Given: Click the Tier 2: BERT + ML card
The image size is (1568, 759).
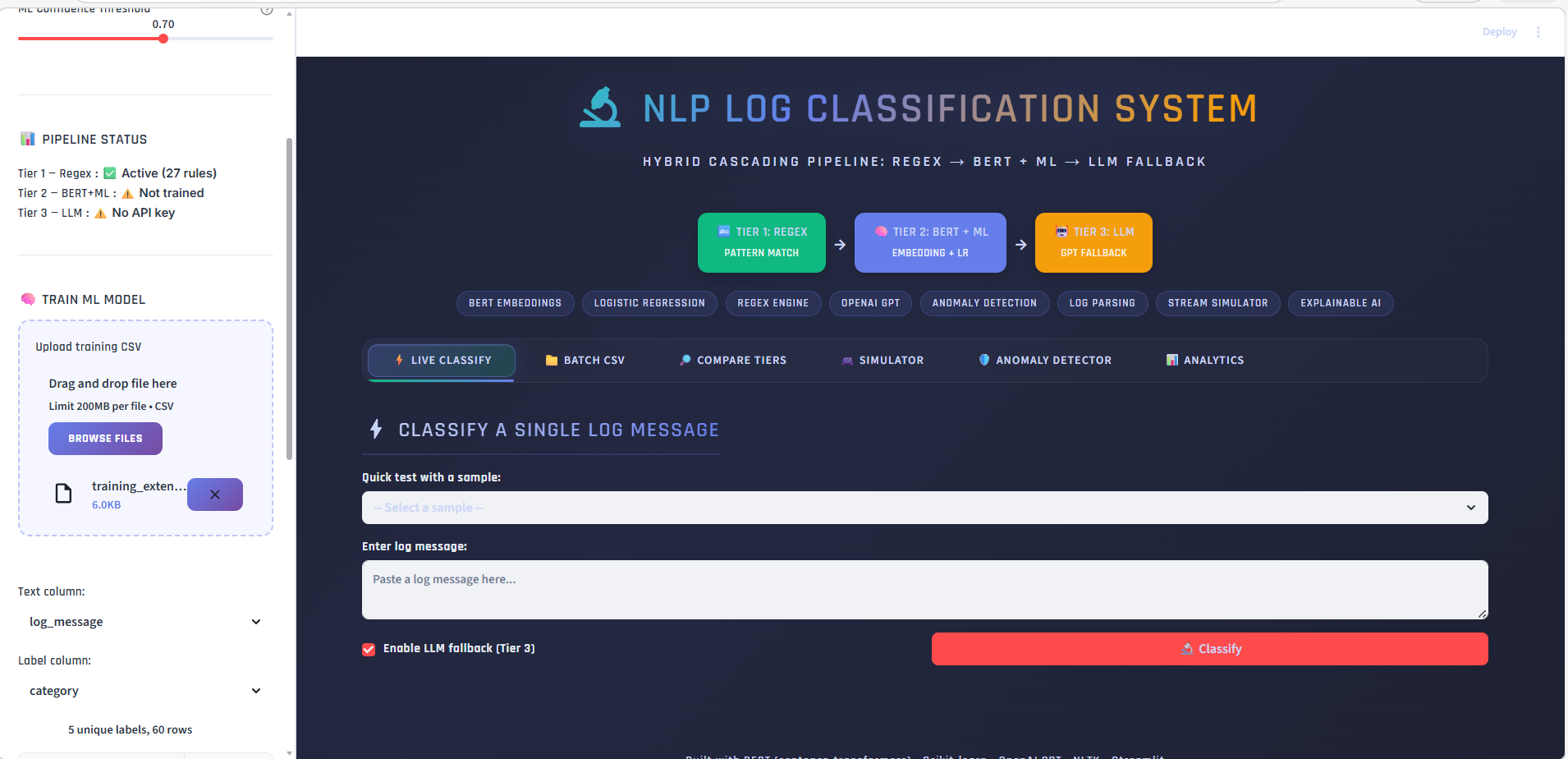Looking at the screenshot, I should tap(930, 242).
